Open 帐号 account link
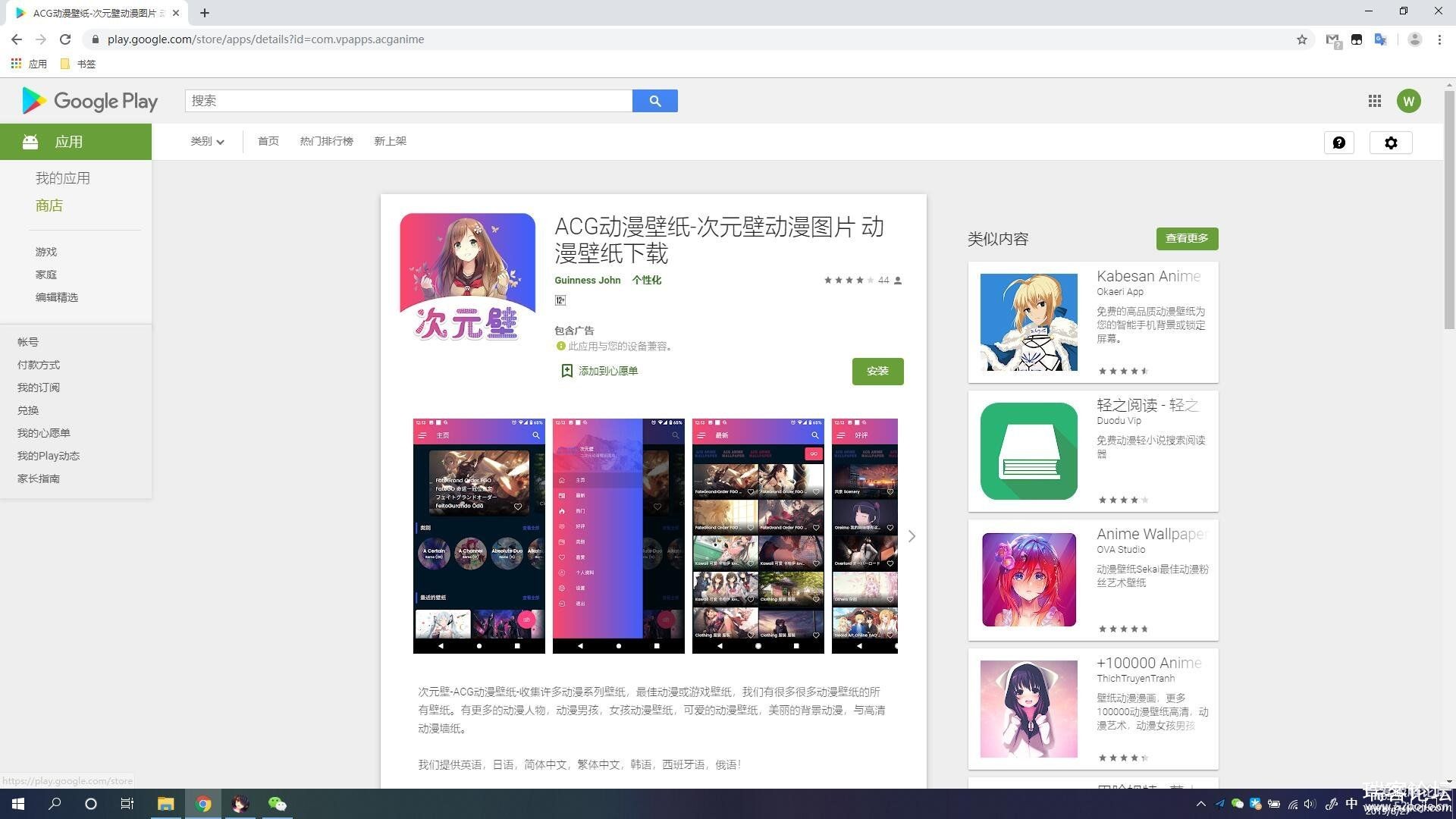Viewport: 1456px width, 819px height. point(28,342)
